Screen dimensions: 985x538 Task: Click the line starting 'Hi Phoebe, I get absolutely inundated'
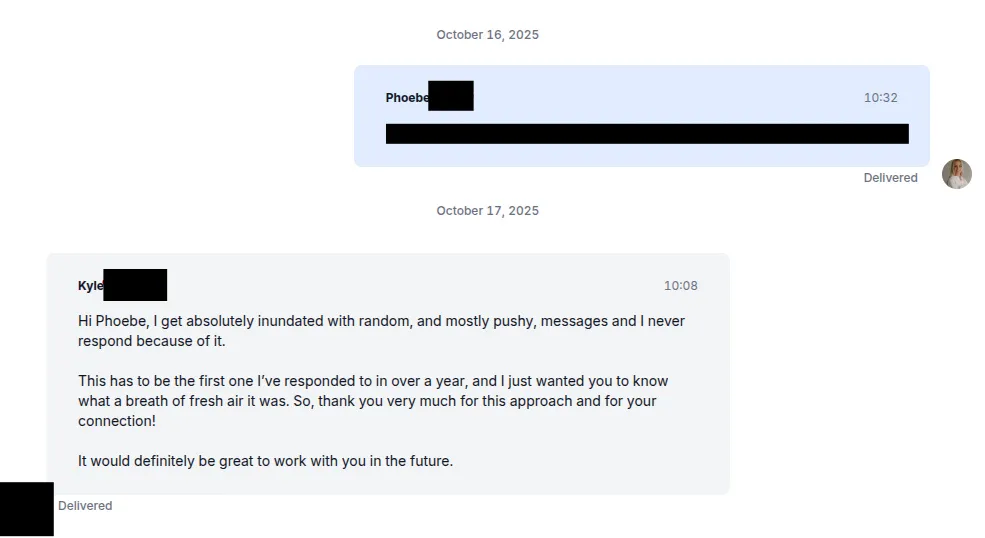click(381, 321)
